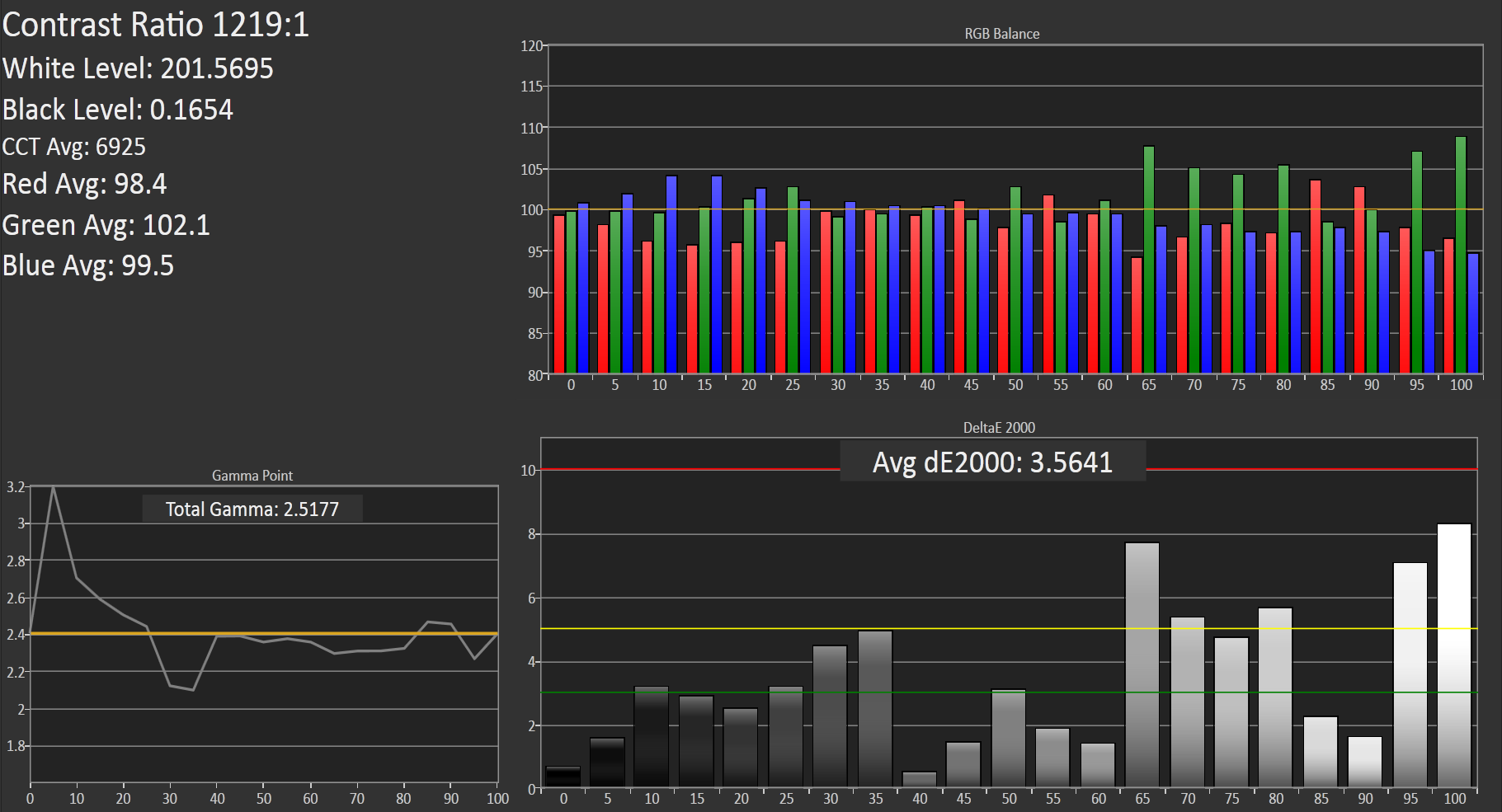Click the DeltaE bar at 70 percent
1502x812 pixels.
[1188, 702]
